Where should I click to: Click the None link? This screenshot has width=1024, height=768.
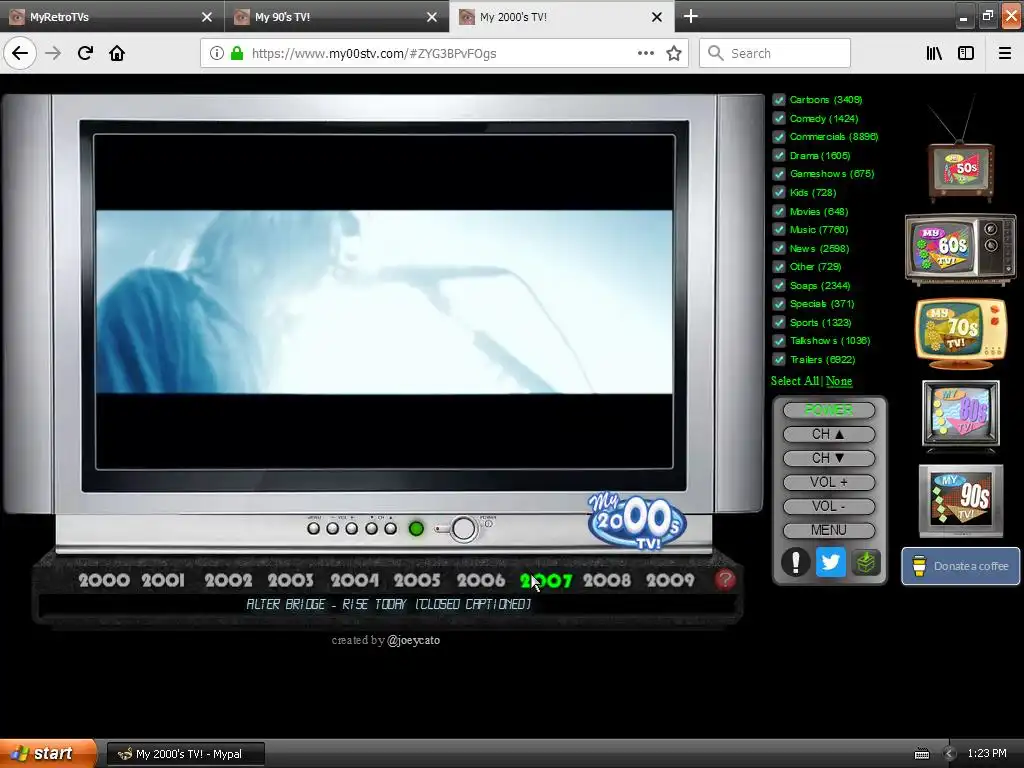pyautogui.click(x=839, y=381)
